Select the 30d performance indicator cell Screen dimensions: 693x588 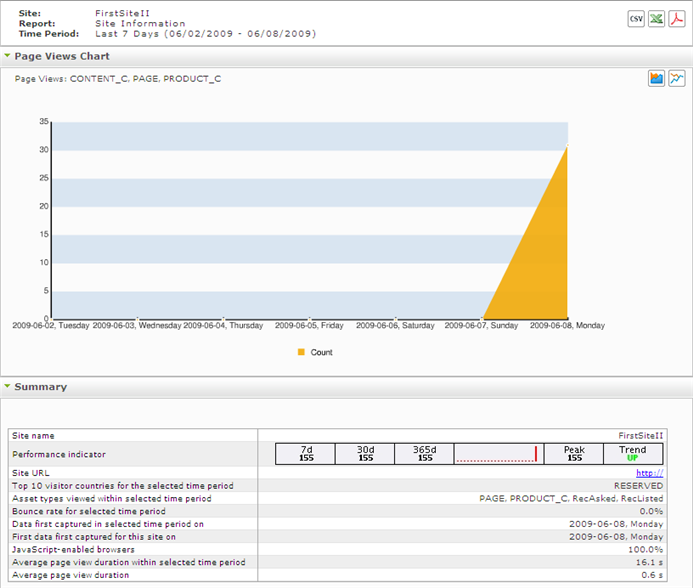tap(365, 454)
